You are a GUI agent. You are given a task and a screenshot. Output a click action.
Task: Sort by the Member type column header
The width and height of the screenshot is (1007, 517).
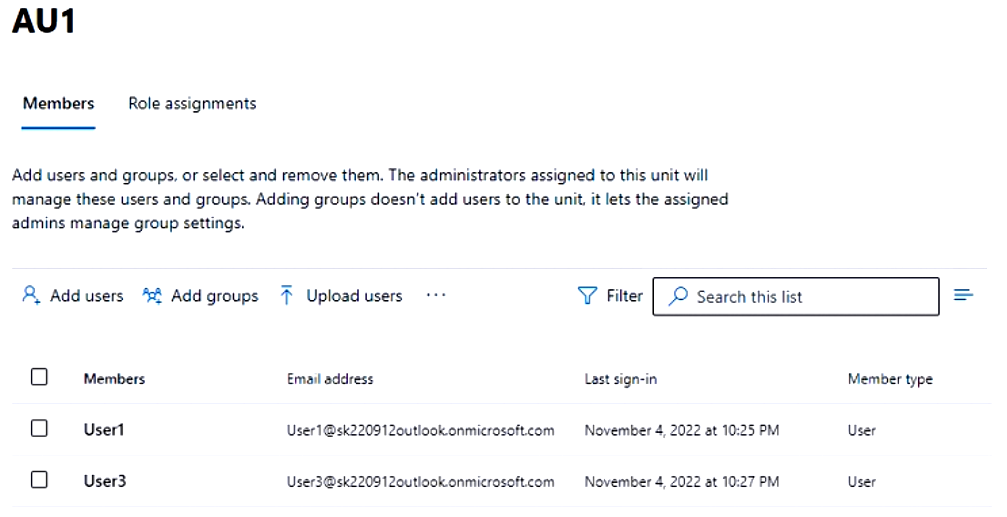point(890,379)
